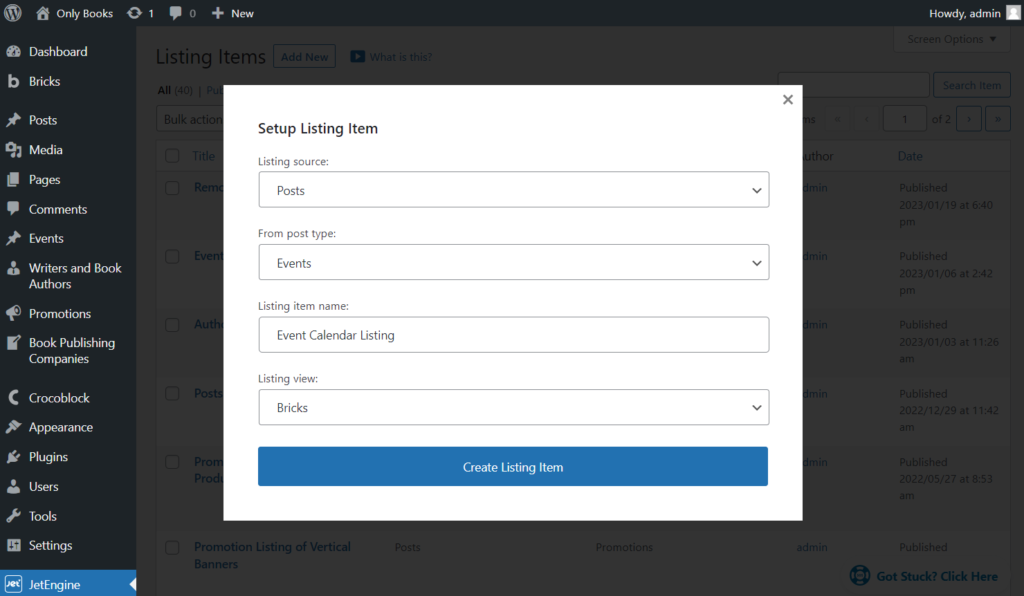Open the Listing view dropdown
1024x596 pixels.
point(513,407)
